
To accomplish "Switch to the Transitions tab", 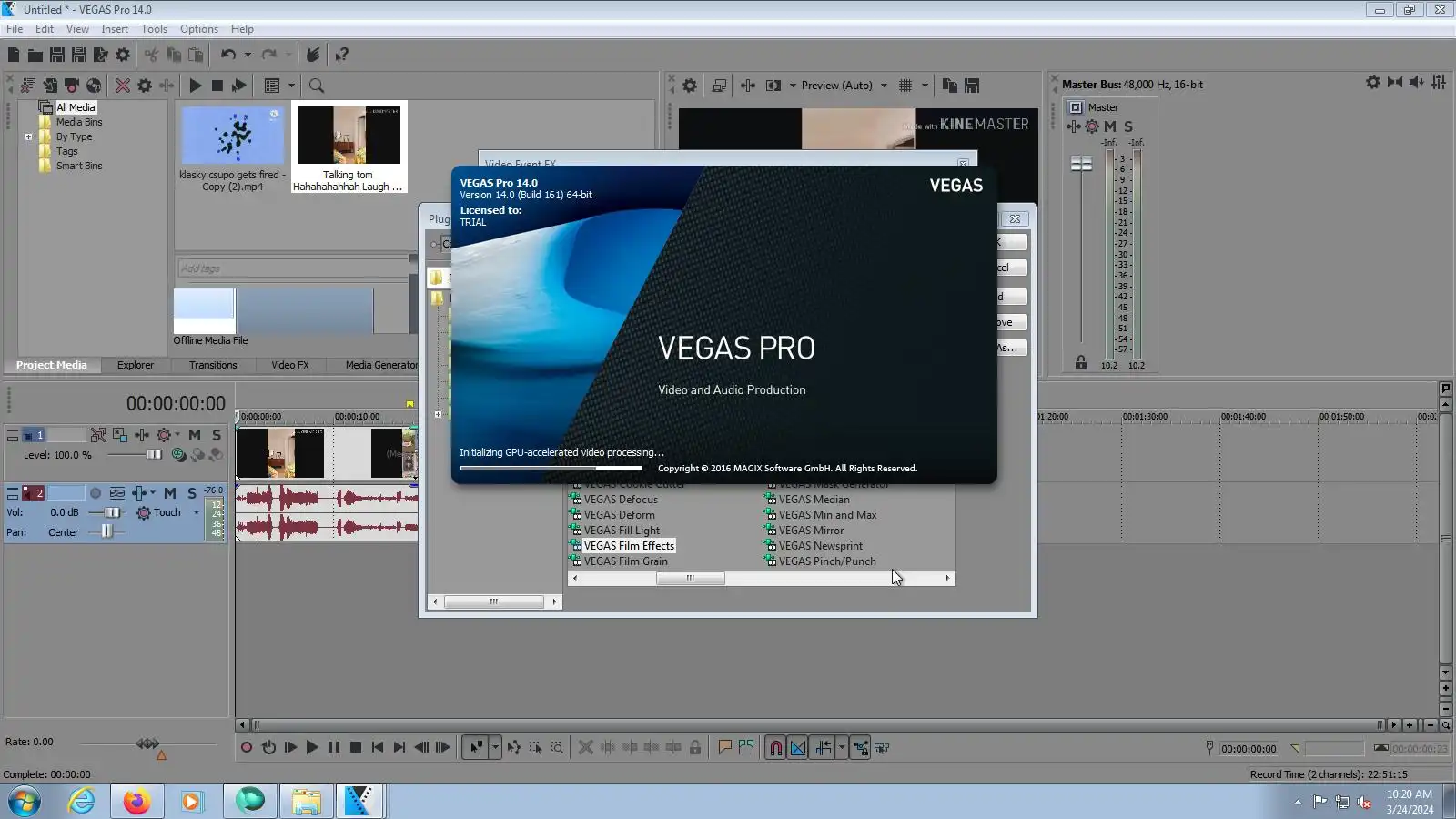I will tap(213, 366).
